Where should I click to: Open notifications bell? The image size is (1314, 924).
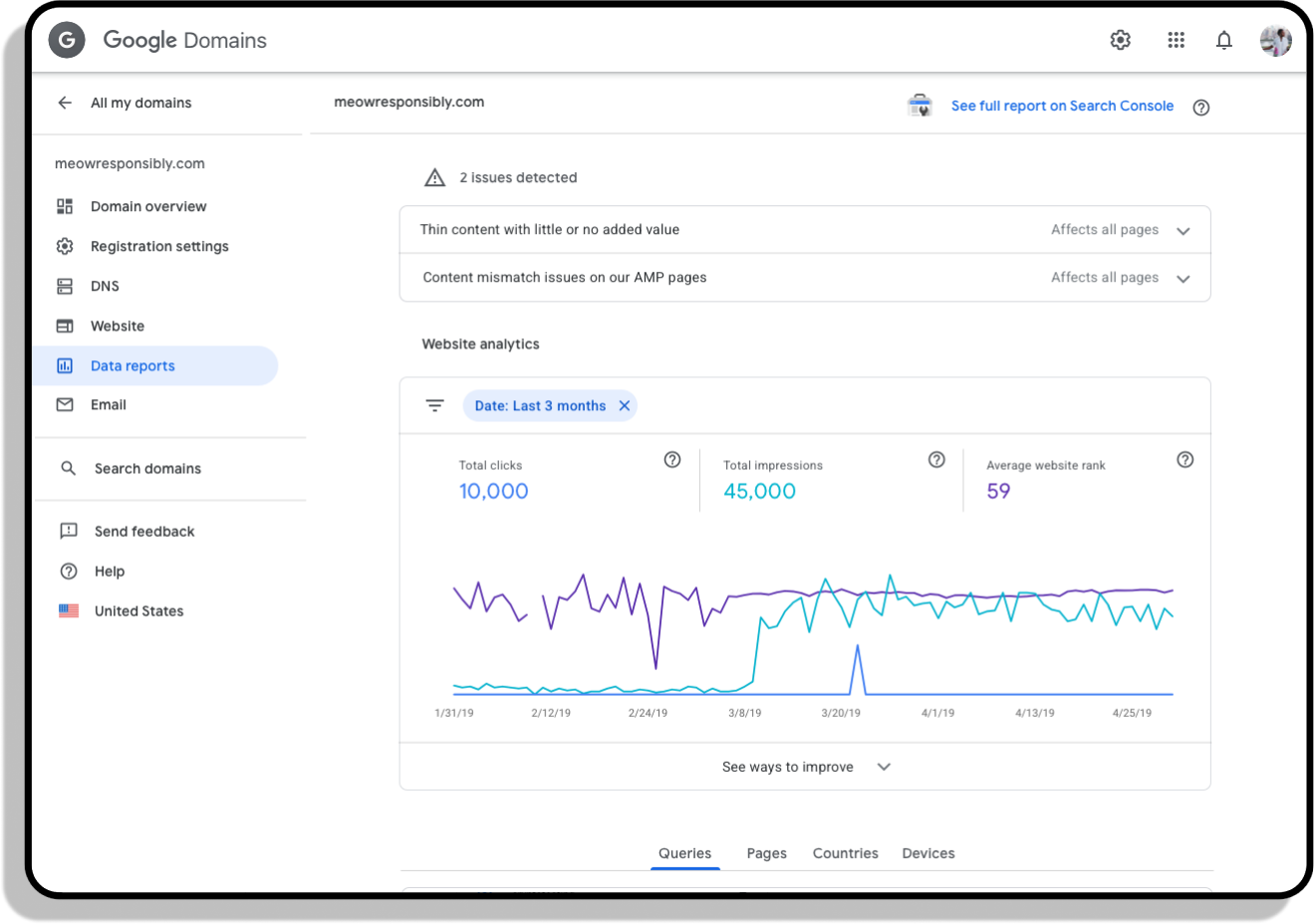[x=1224, y=40]
